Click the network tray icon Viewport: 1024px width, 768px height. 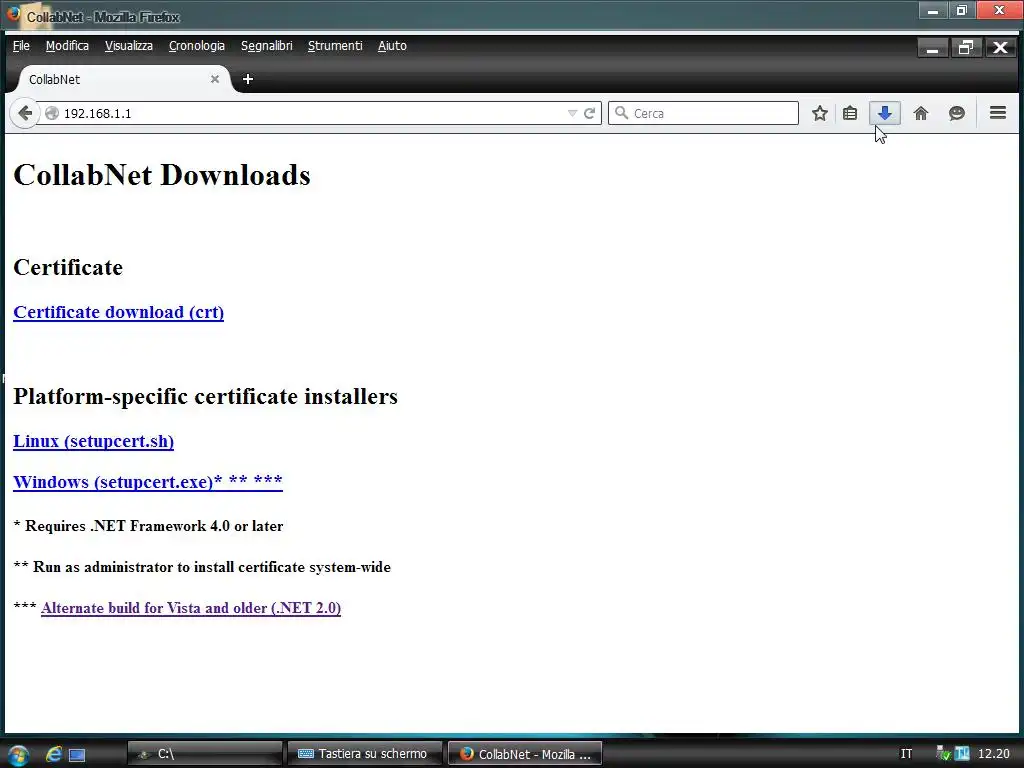962,754
